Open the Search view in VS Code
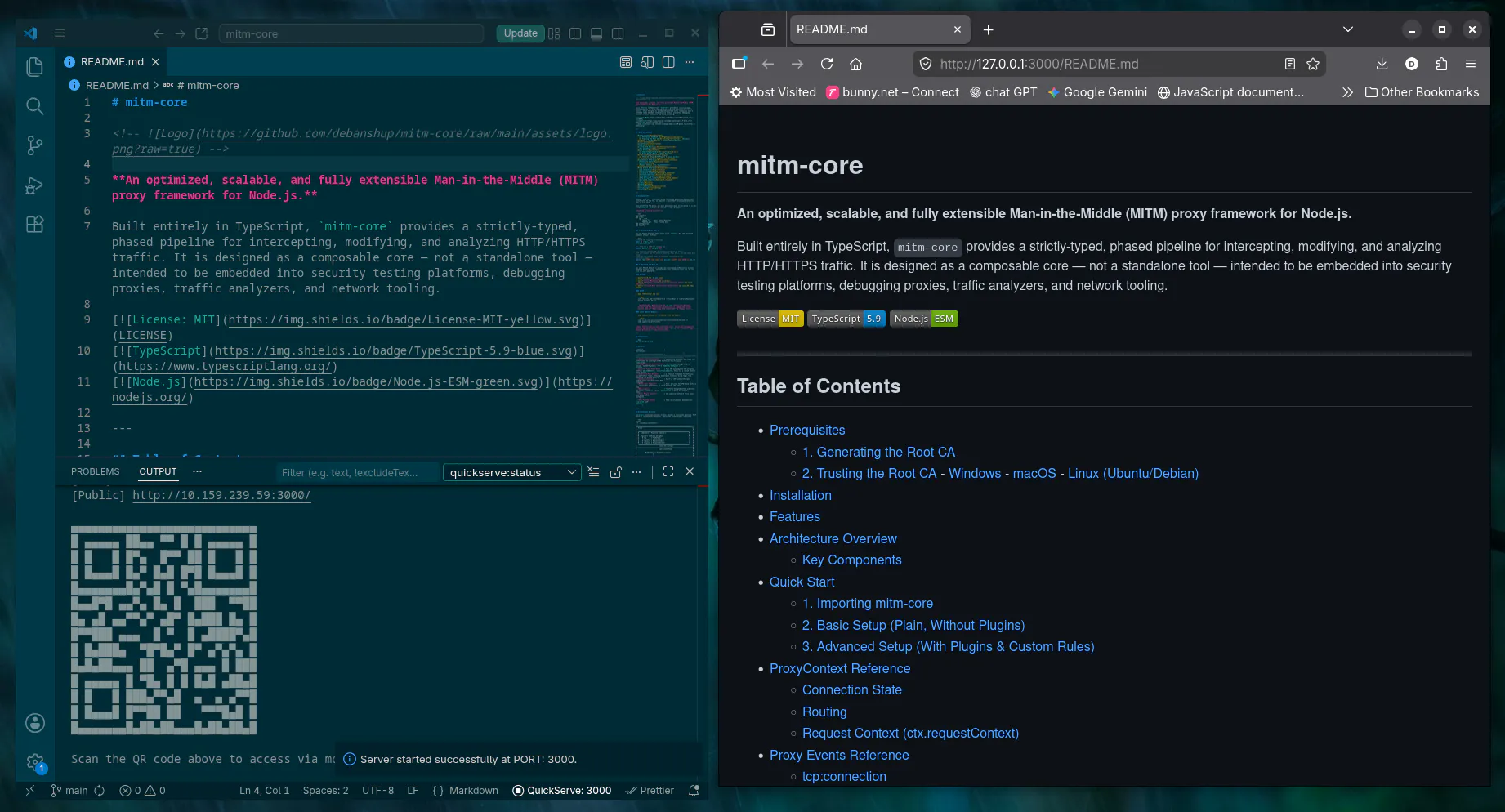Image resolution: width=1505 pixels, height=812 pixels. pyautogui.click(x=34, y=106)
